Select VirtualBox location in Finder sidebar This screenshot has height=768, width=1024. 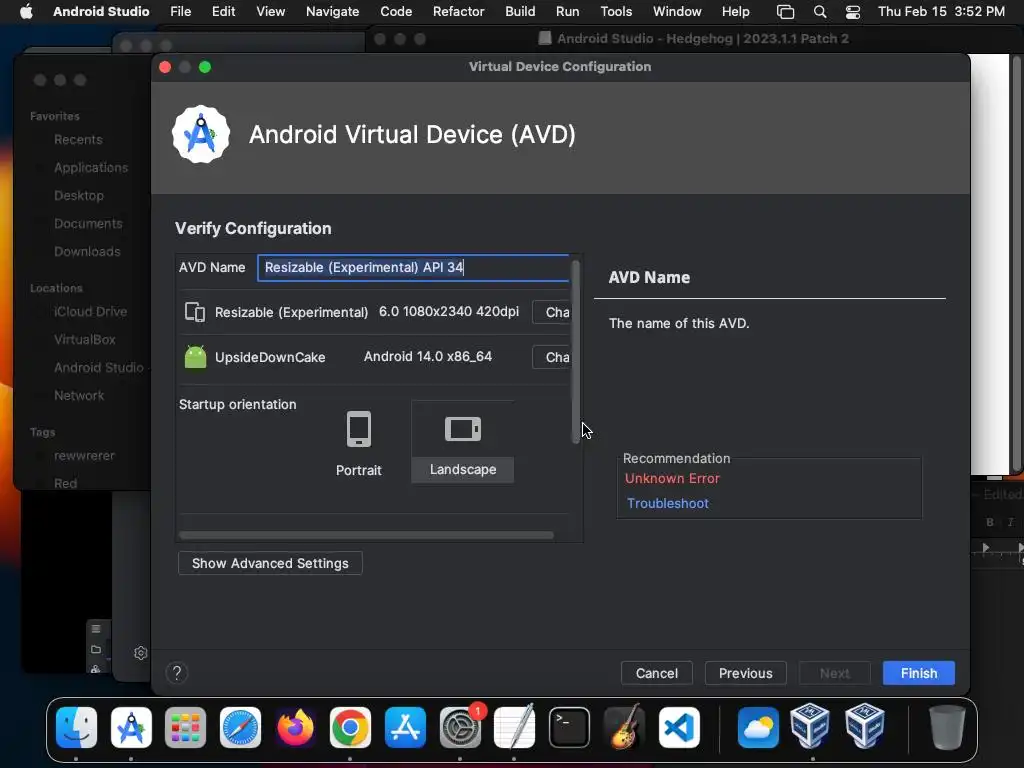tap(85, 340)
